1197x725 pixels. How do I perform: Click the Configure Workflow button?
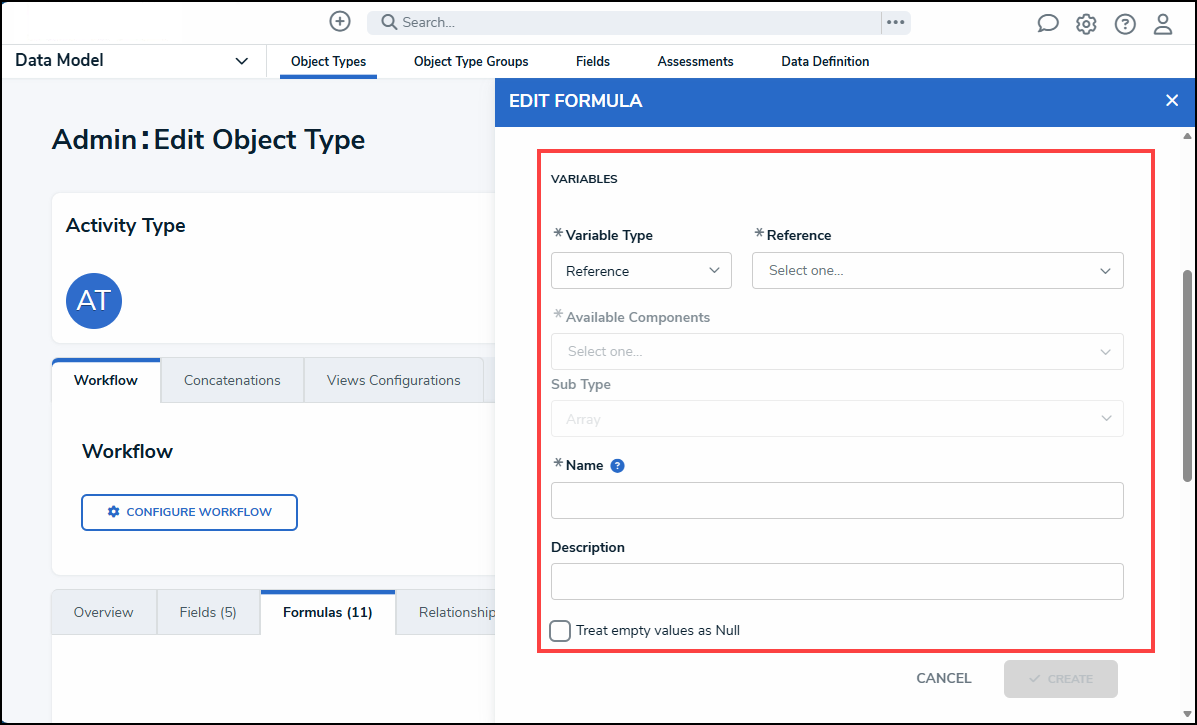189,512
